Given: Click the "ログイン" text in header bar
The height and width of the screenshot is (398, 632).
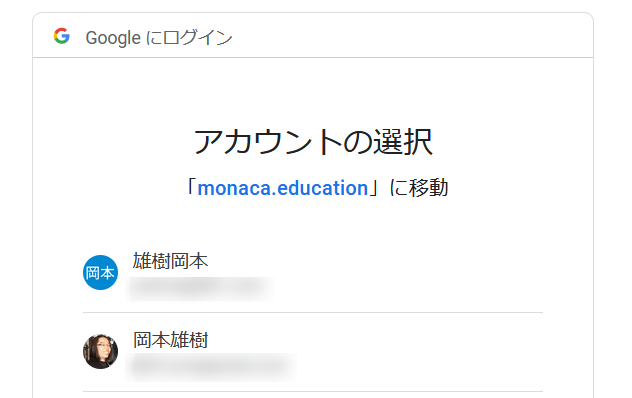Looking at the screenshot, I should click(x=198, y=38).
